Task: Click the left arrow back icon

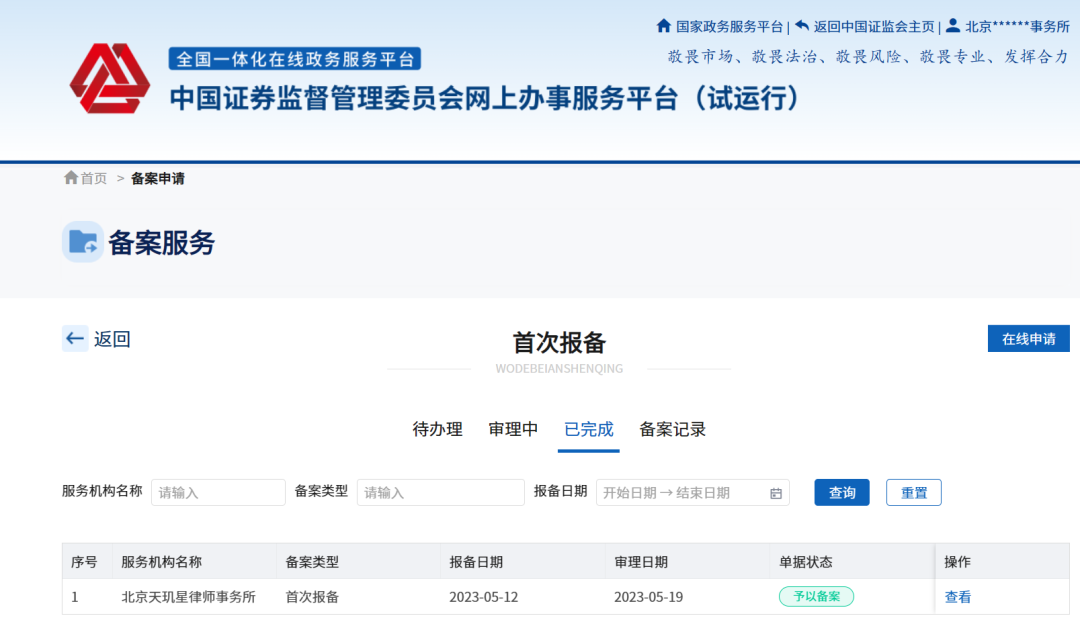Action: pyautogui.click(x=75, y=338)
